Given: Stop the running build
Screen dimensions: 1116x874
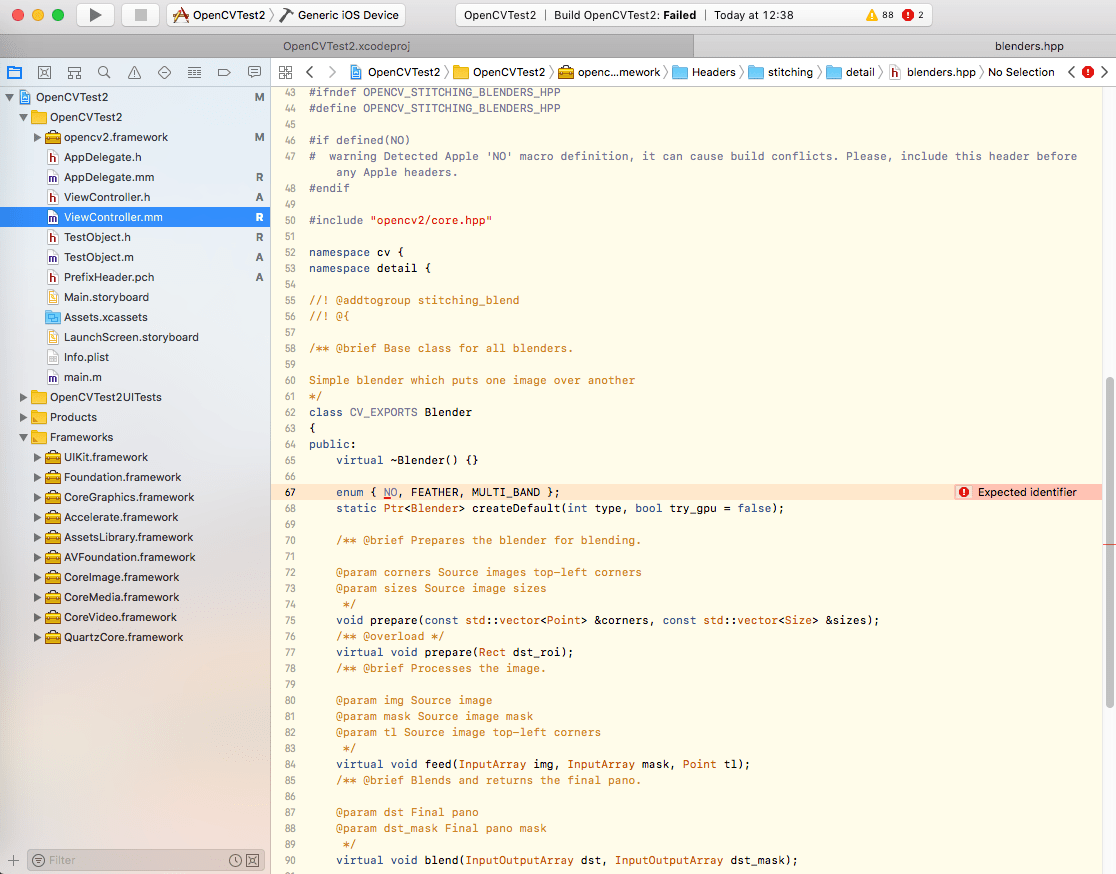Looking at the screenshot, I should (x=140, y=15).
